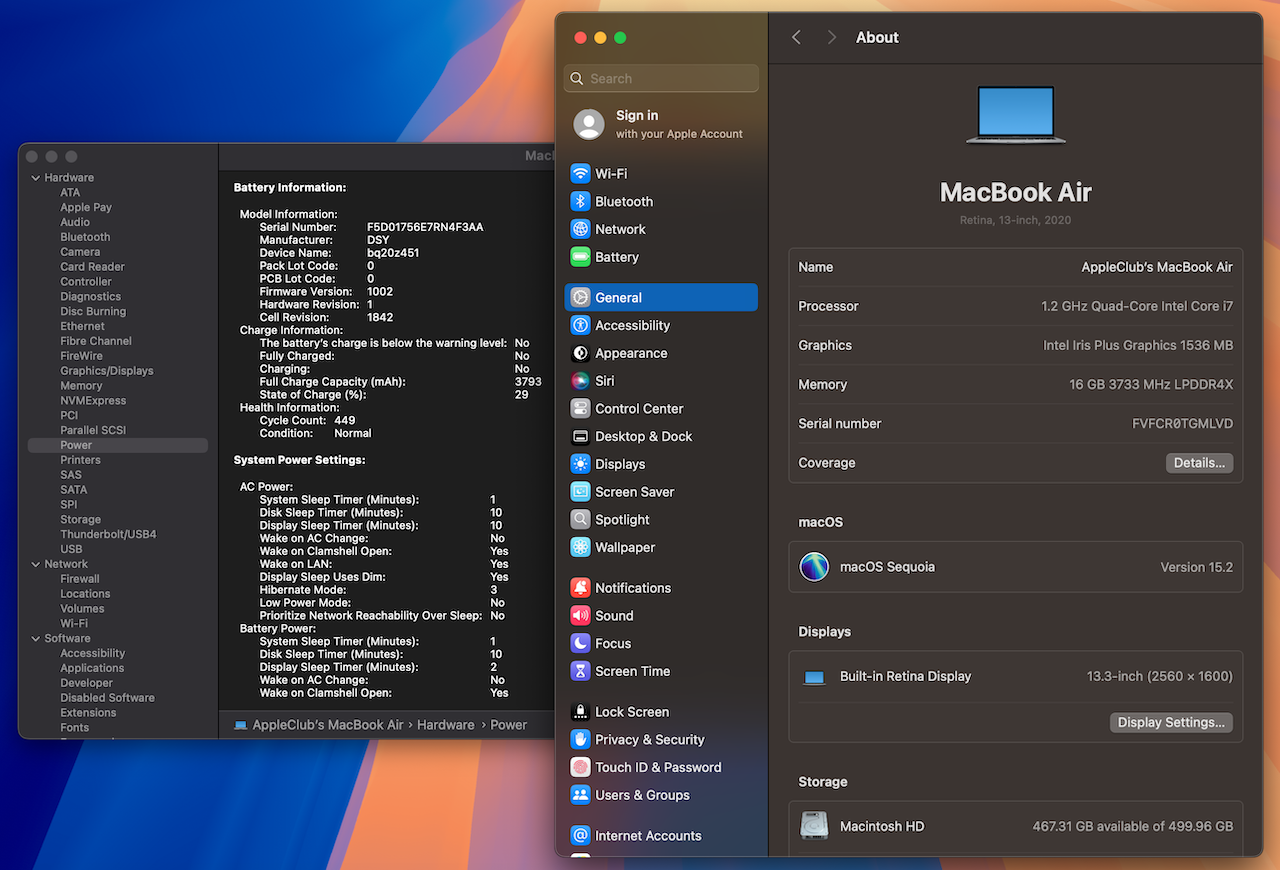Select Graphics/Displays in hardware list

(x=107, y=371)
